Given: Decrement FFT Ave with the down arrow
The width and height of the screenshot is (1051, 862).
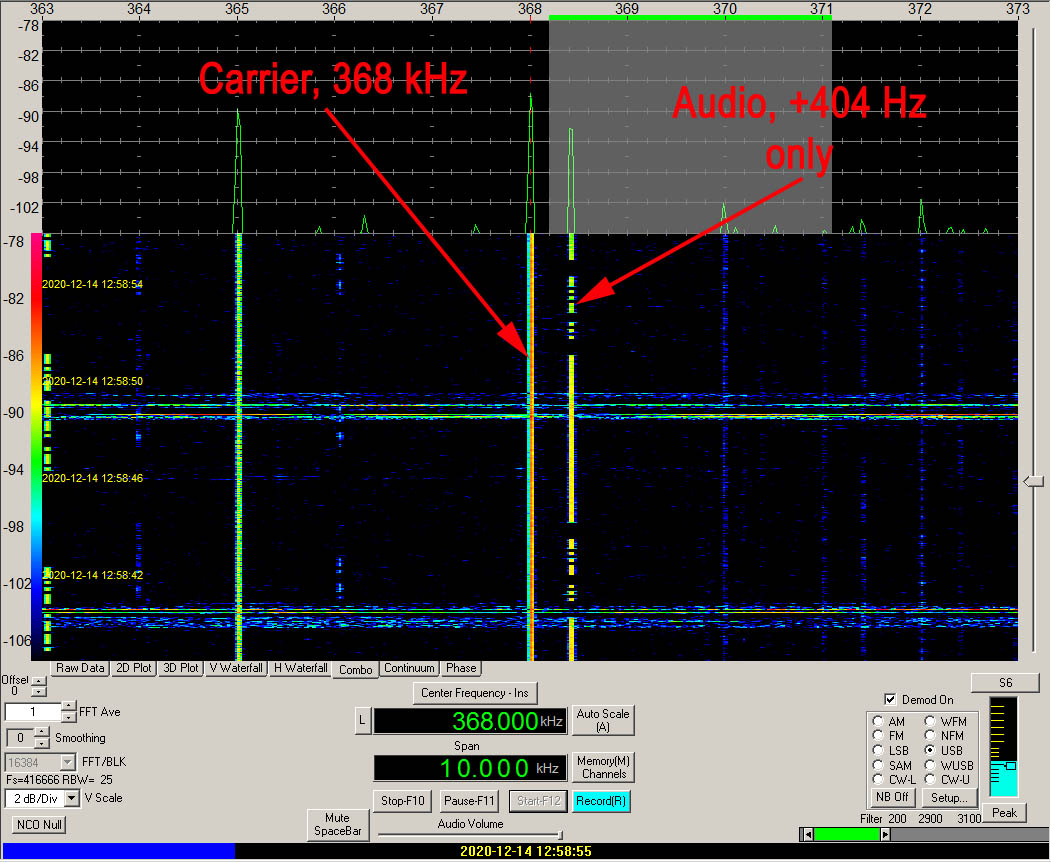Looking at the screenshot, I should (x=68, y=717).
